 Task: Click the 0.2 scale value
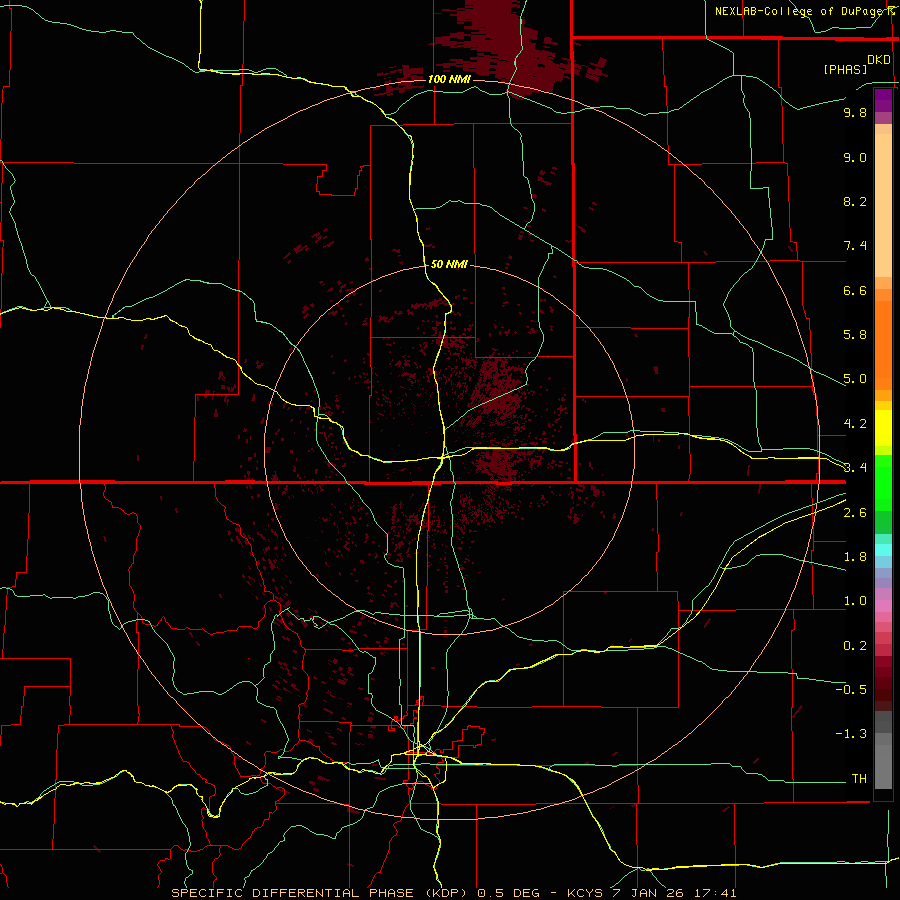click(x=855, y=646)
